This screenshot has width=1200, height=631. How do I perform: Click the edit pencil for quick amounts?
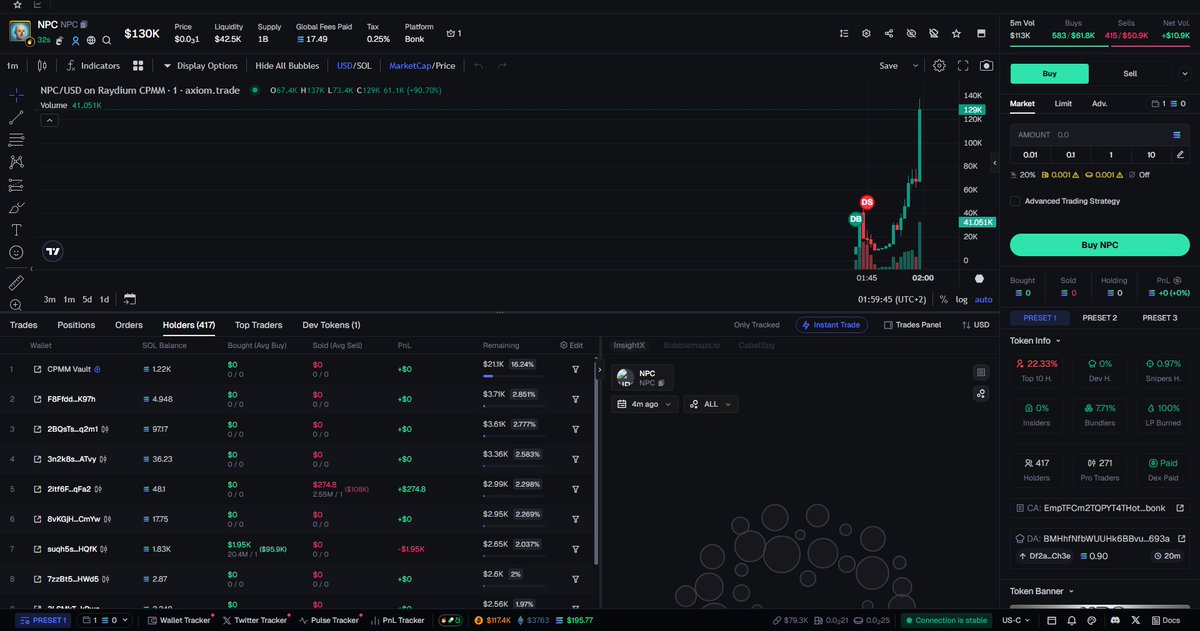point(1181,154)
